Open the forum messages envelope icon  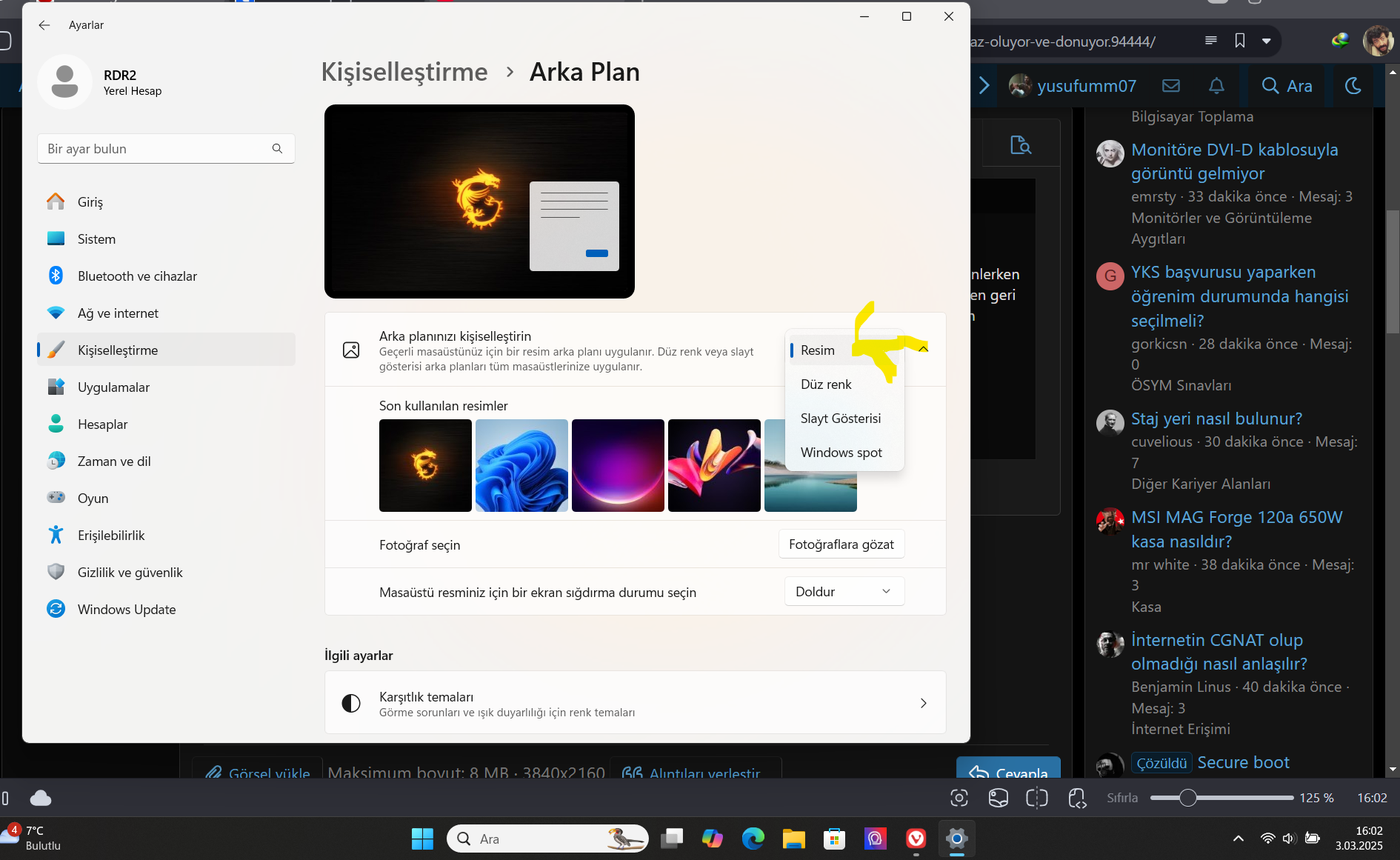coord(1171,86)
